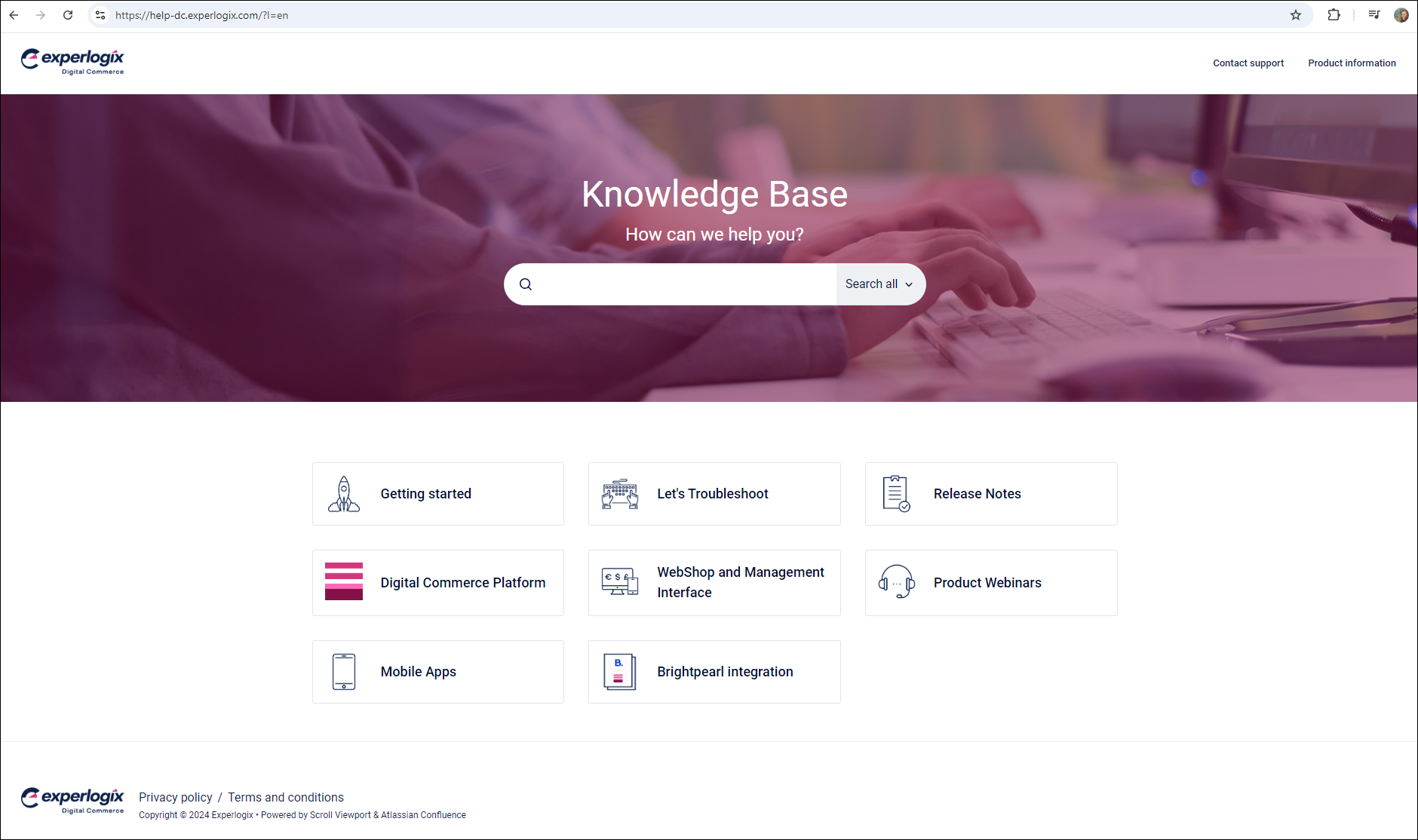Open the Product information menu item
1418x840 pixels.
click(1352, 63)
